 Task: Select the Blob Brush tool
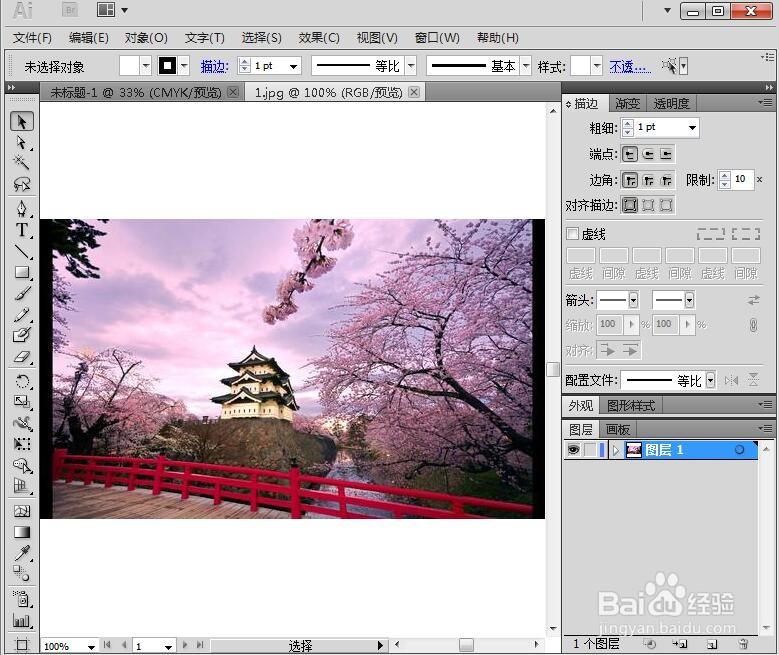(22, 335)
